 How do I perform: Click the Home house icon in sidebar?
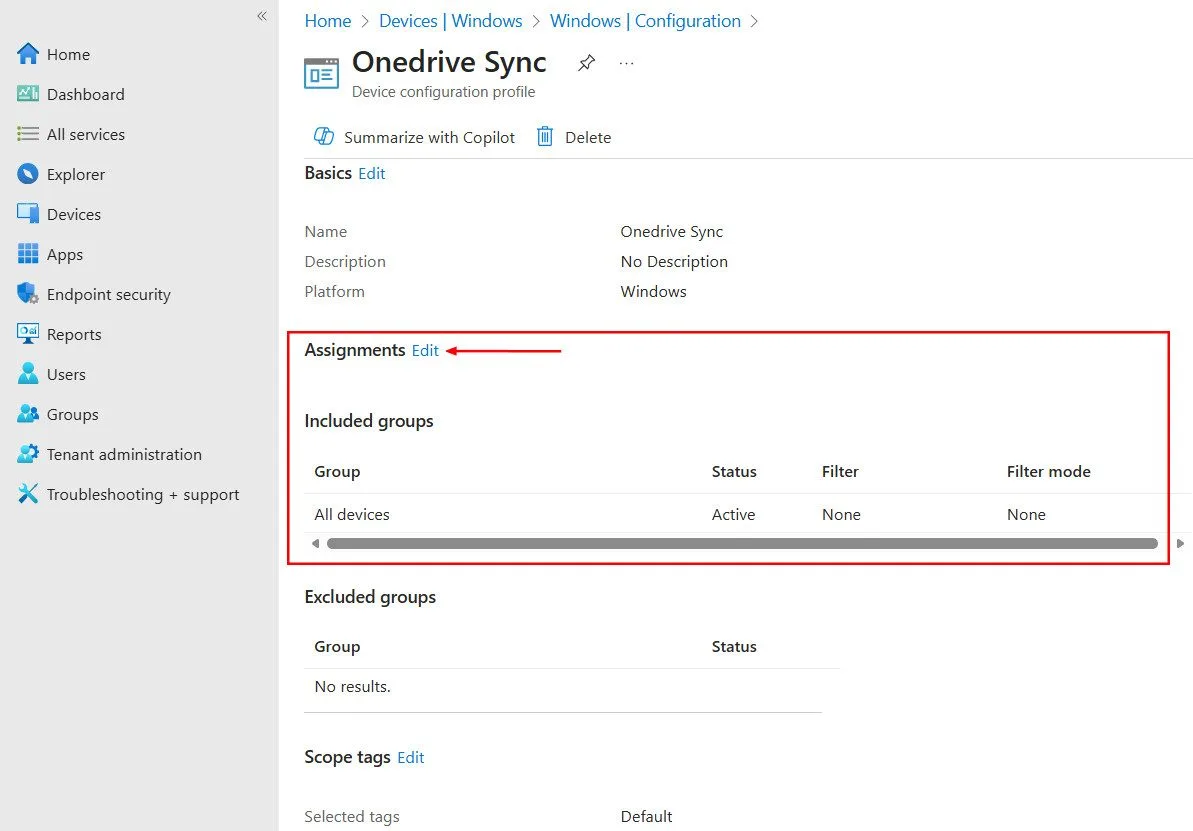click(x=28, y=54)
